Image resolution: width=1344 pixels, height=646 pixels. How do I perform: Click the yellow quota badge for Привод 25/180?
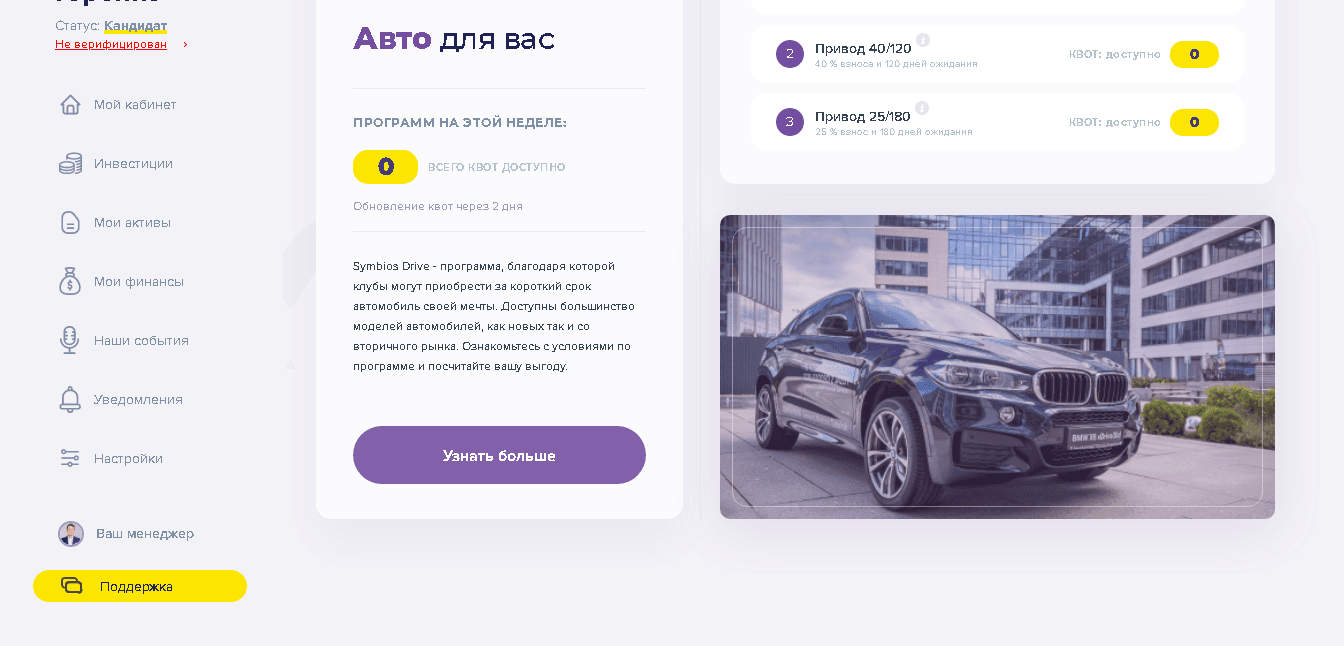pos(1194,122)
